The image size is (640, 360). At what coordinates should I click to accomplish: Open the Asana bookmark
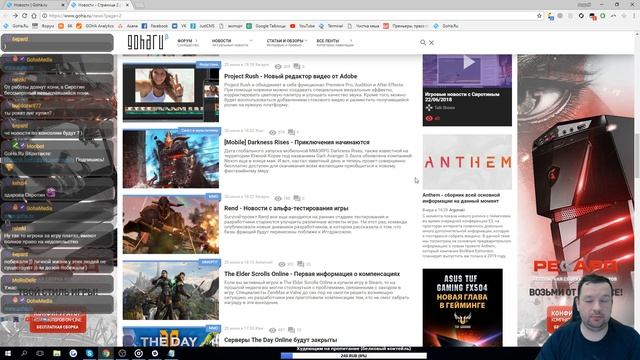pos(128,26)
